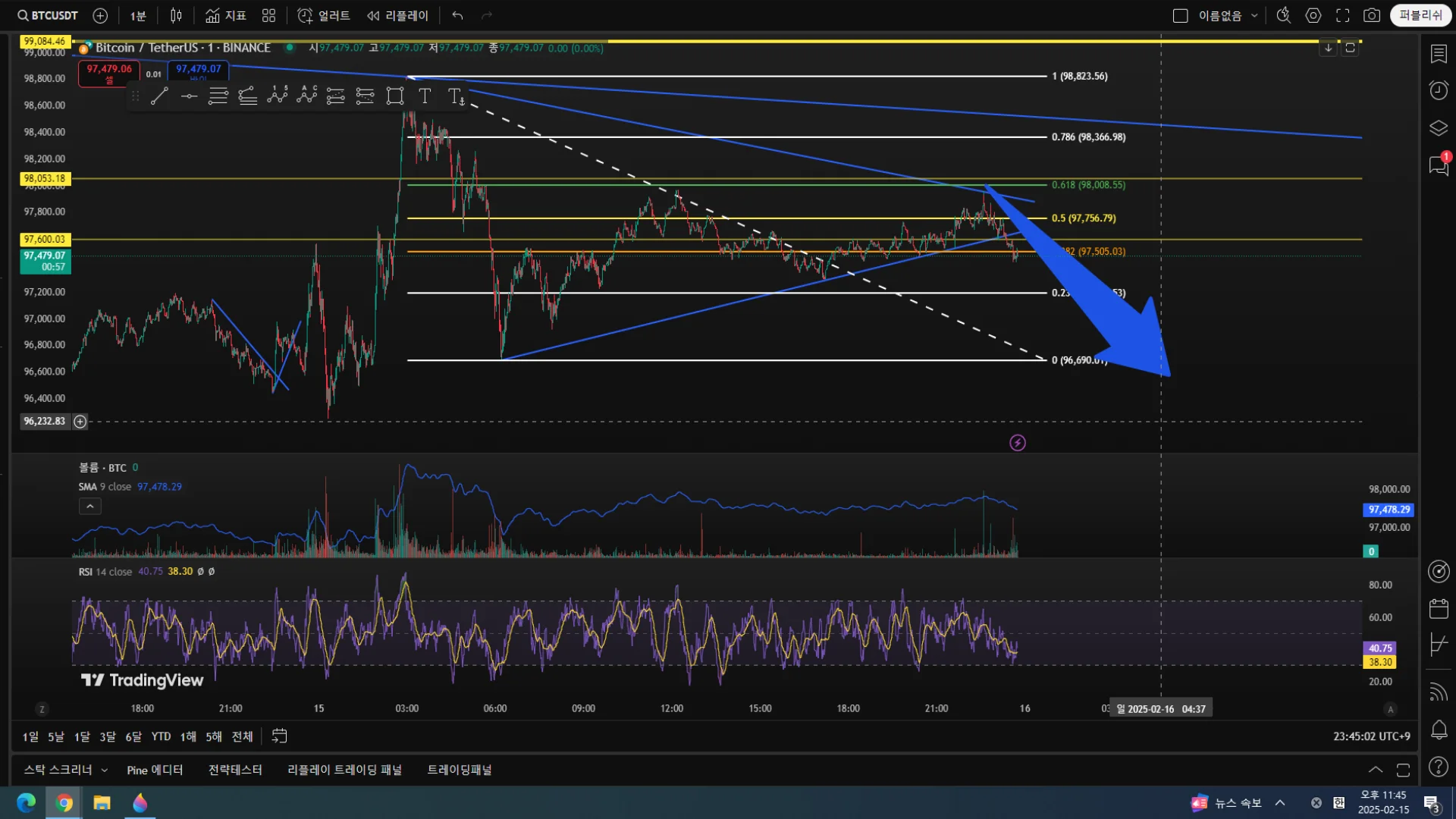The height and width of the screenshot is (819, 1456).
Task: Switch to the Pine 에디터 tab
Action: click(x=155, y=770)
